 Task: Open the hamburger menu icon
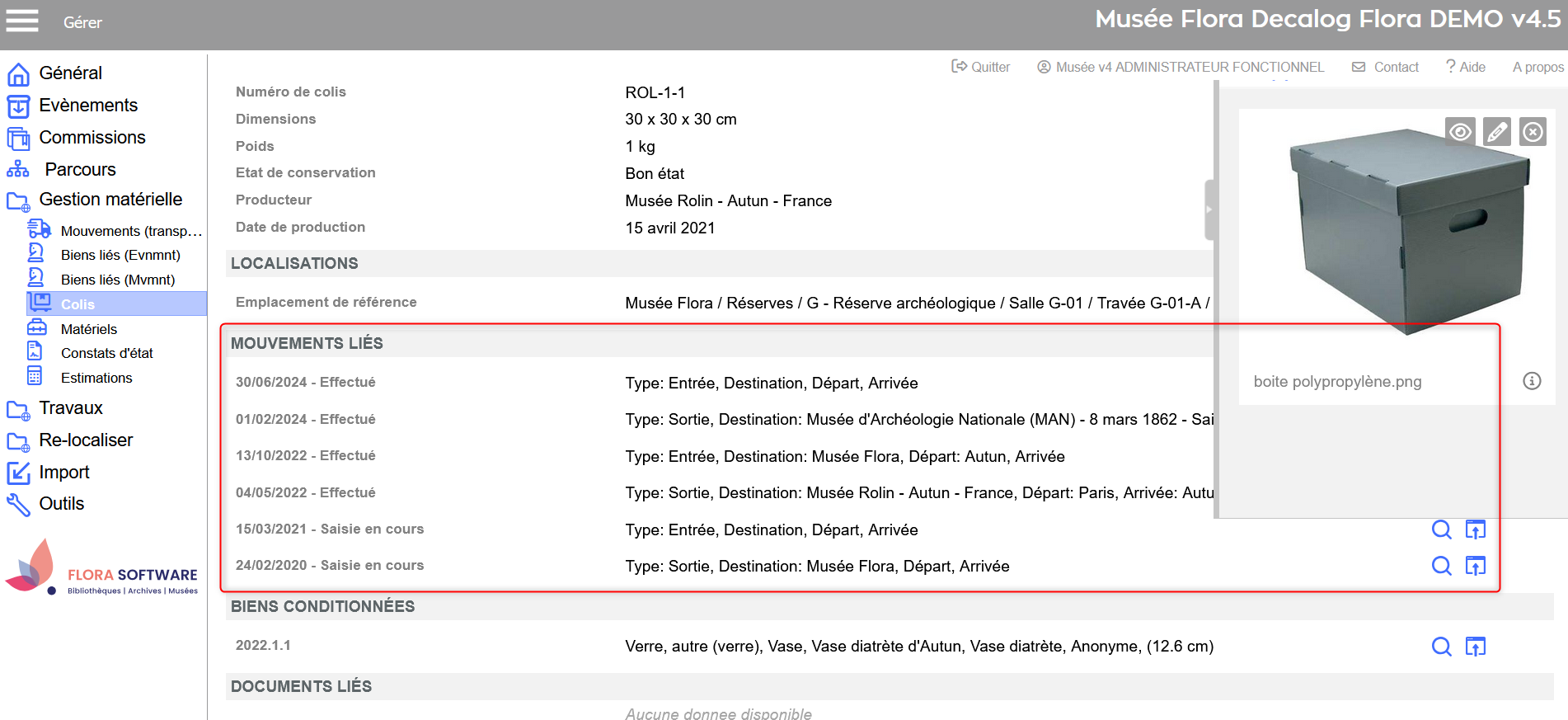[x=22, y=21]
